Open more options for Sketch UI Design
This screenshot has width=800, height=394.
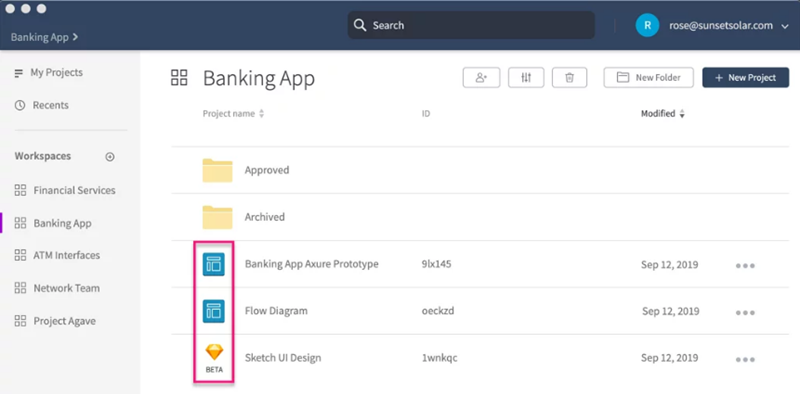(745, 359)
